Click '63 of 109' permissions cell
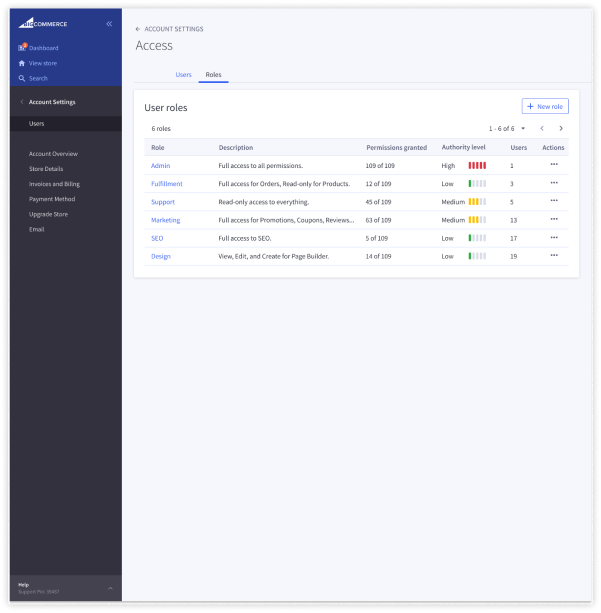The width and height of the screenshot is (601, 613). [378, 220]
